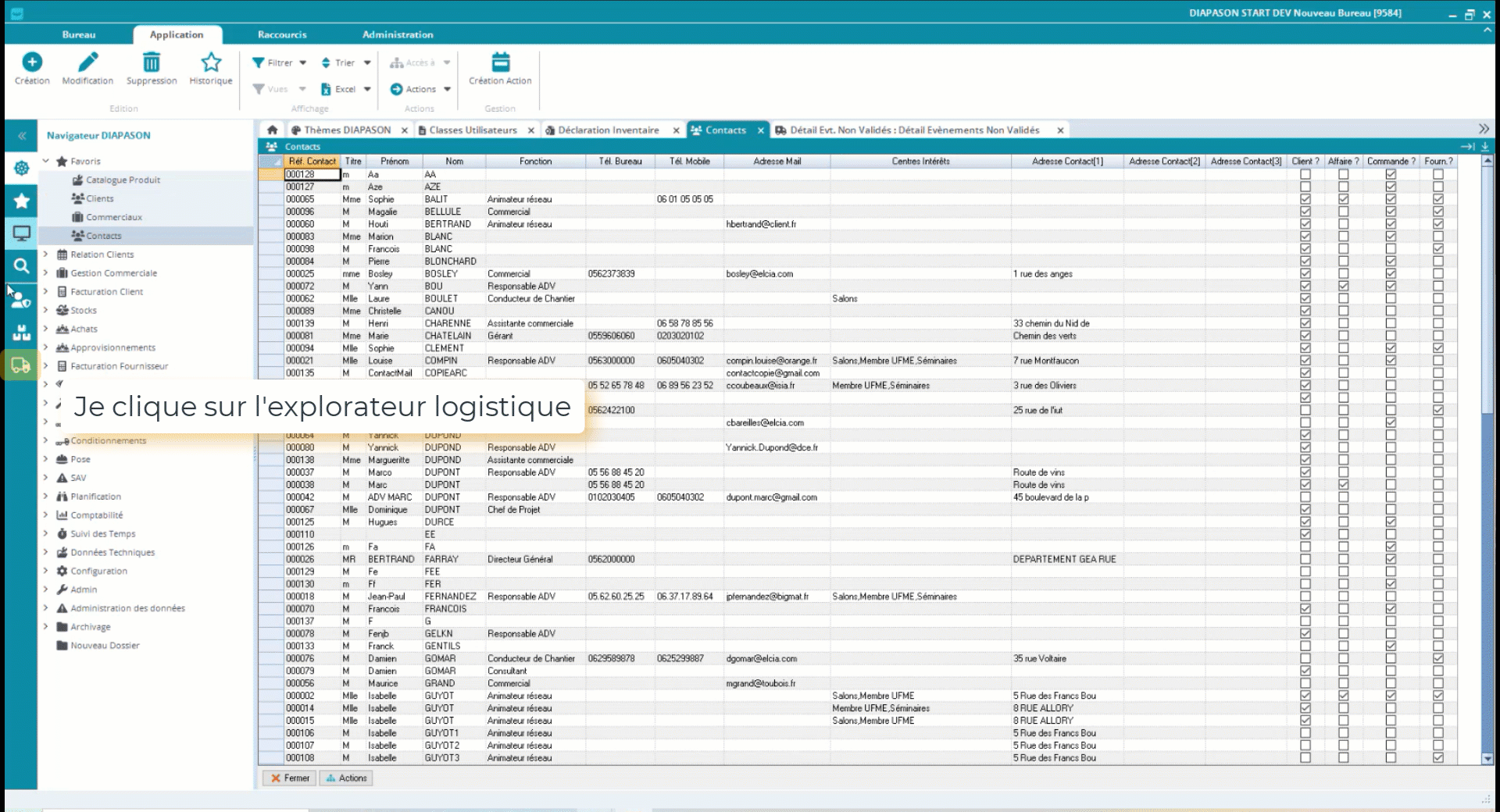Viewport: 1500px width, 812px height.
Task: Click the Fermer button
Action: click(290, 778)
